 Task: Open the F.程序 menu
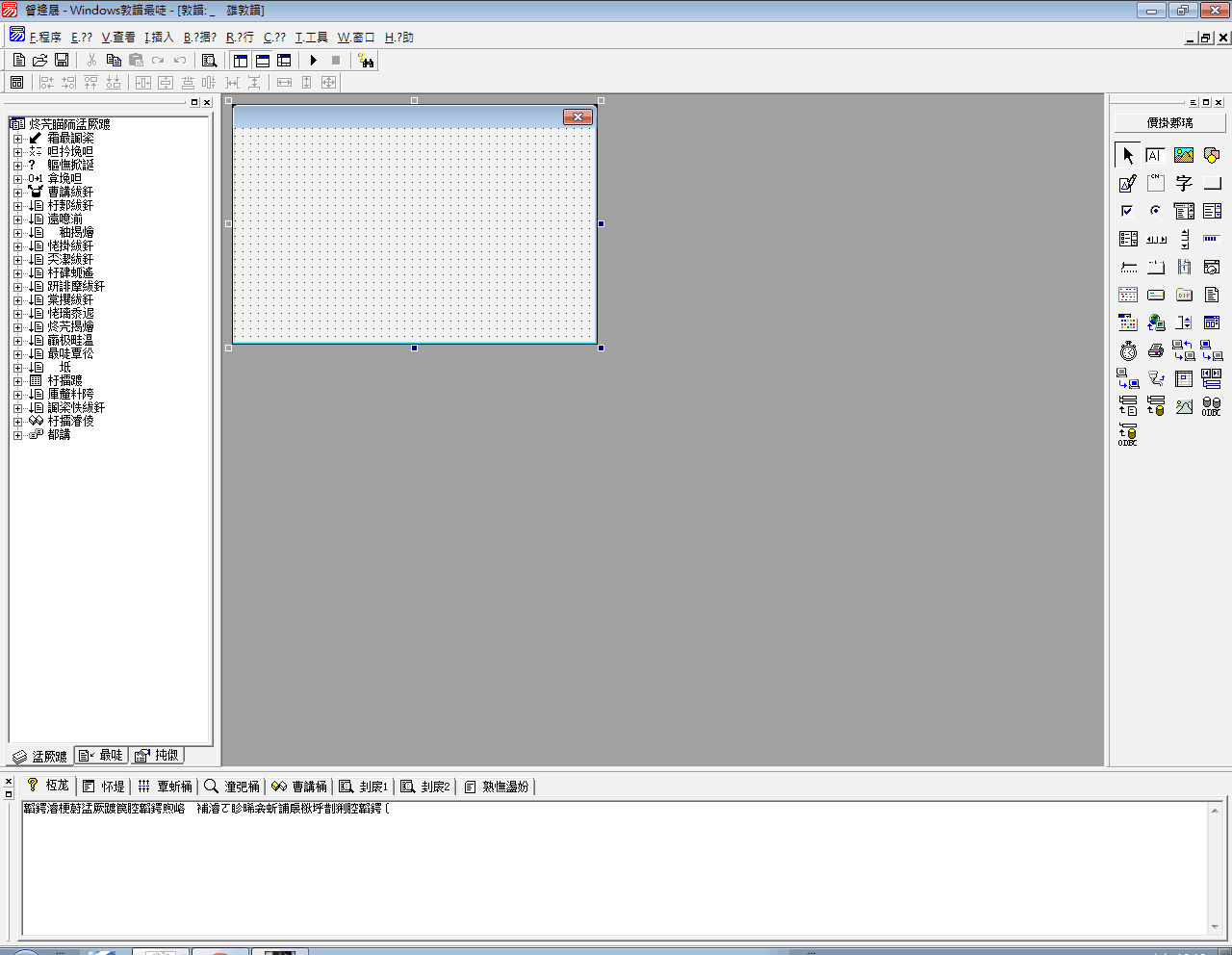45,38
